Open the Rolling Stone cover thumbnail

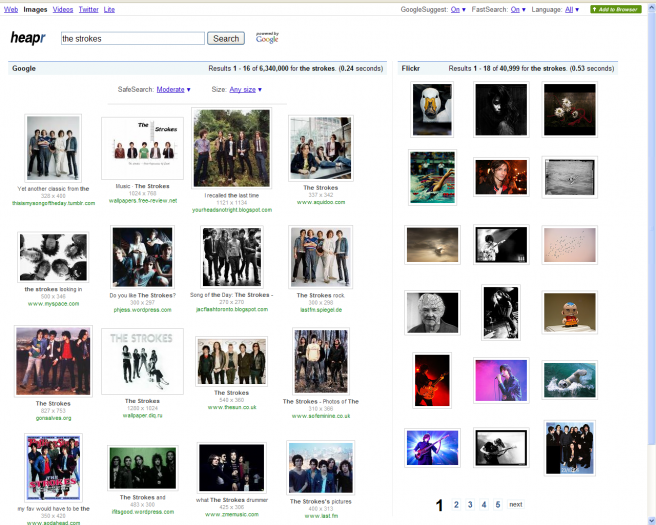click(53, 468)
